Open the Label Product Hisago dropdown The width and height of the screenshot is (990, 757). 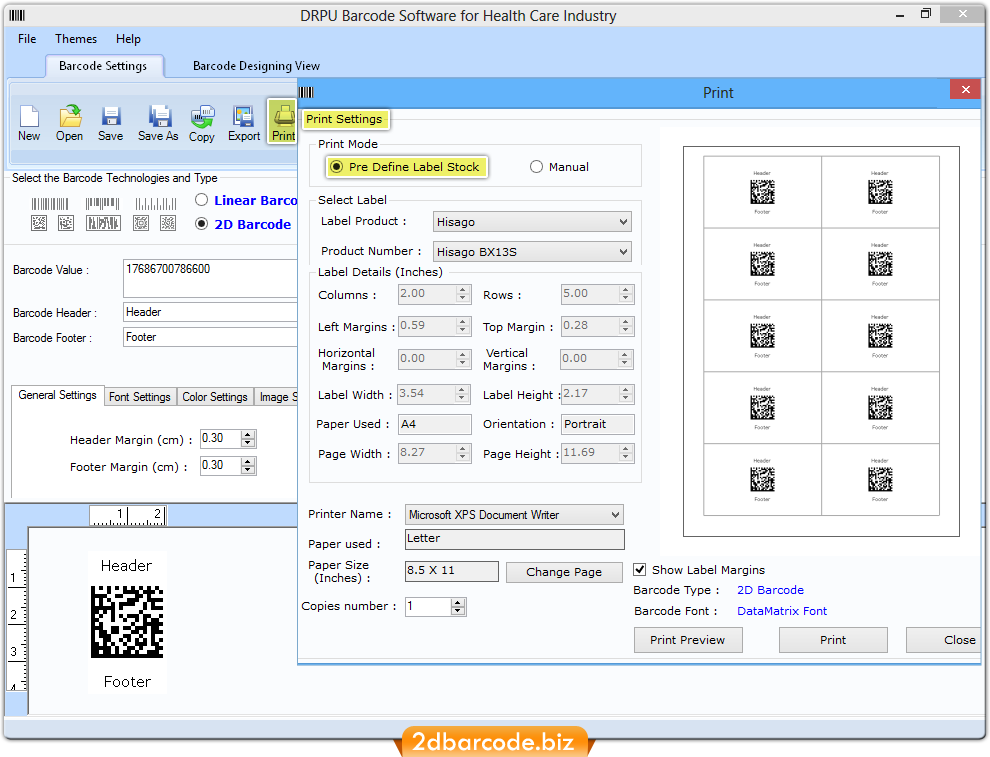coord(532,222)
